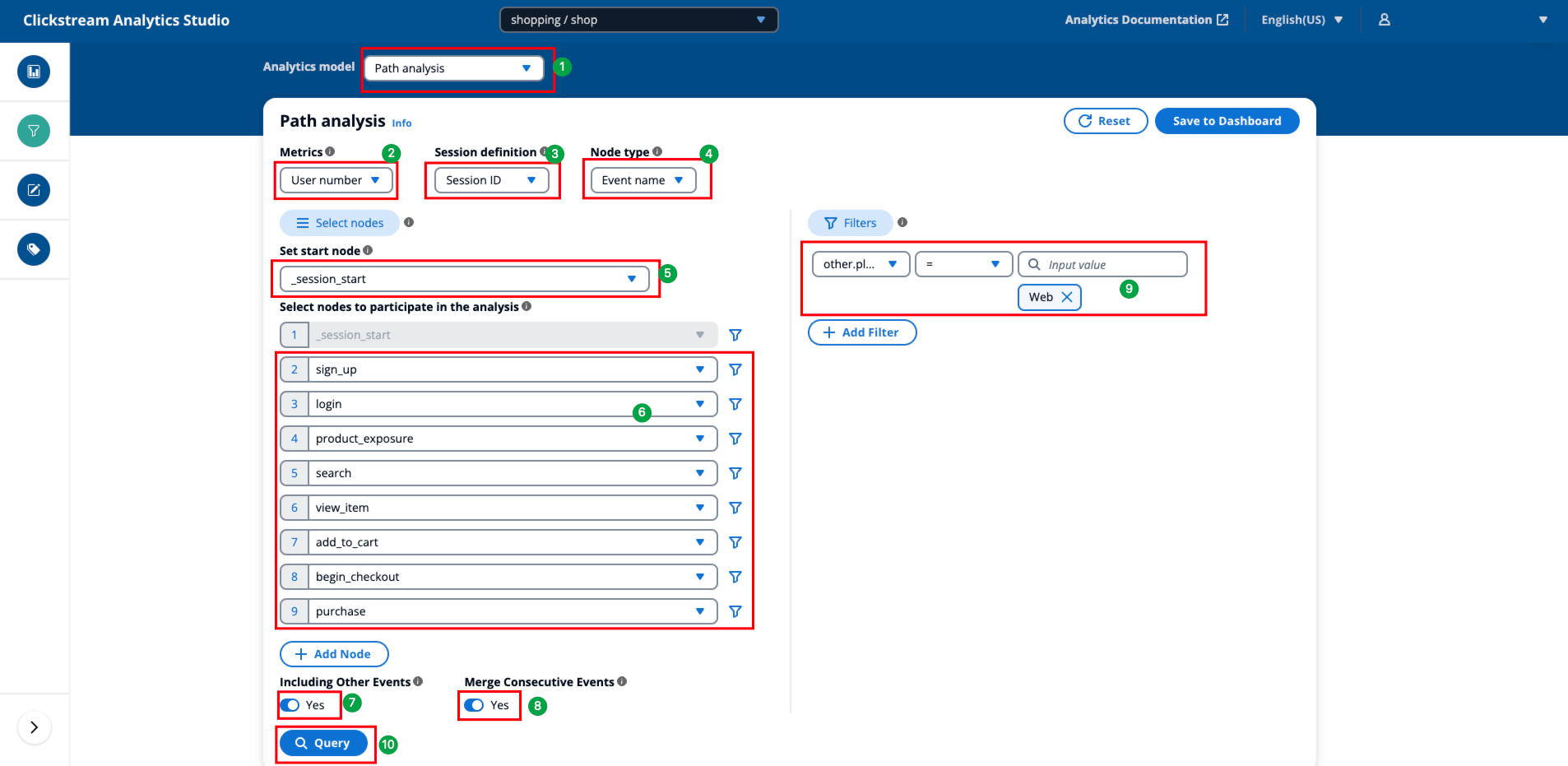Open the Event name node type dropdown
Screen dimensions: 1568x766
pyautogui.click(x=643, y=180)
